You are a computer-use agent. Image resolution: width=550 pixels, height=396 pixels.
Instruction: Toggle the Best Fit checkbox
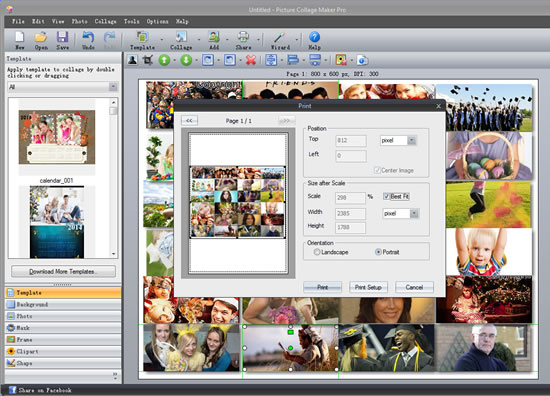[386, 196]
